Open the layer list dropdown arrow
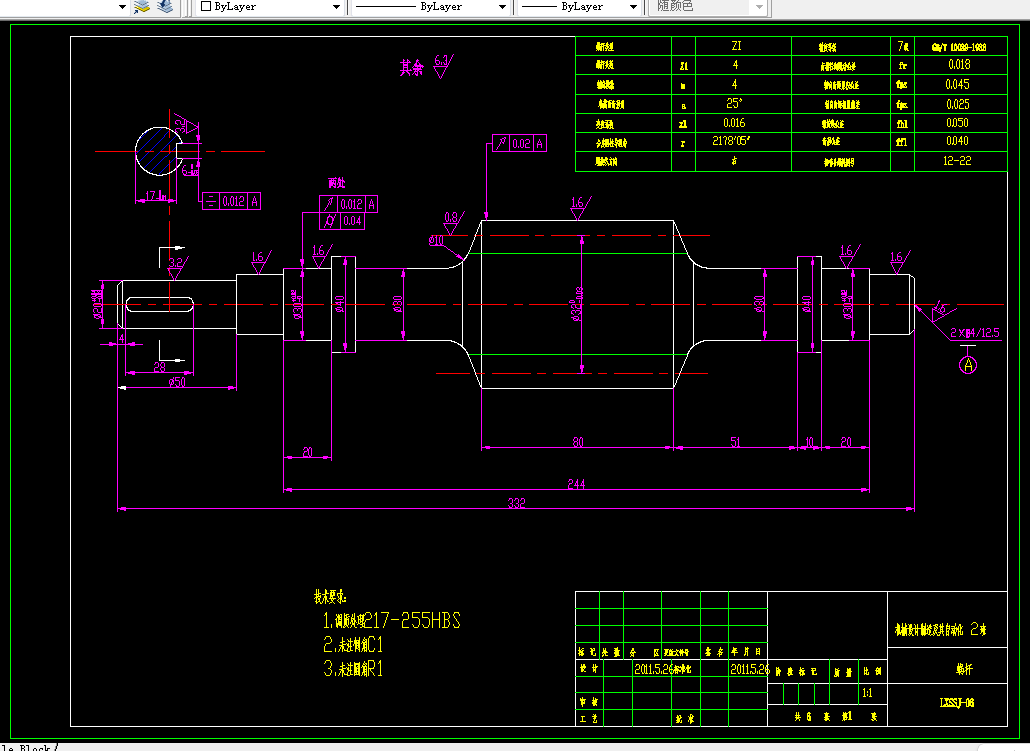This screenshot has height=751, width=1030. tap(122, 7)
